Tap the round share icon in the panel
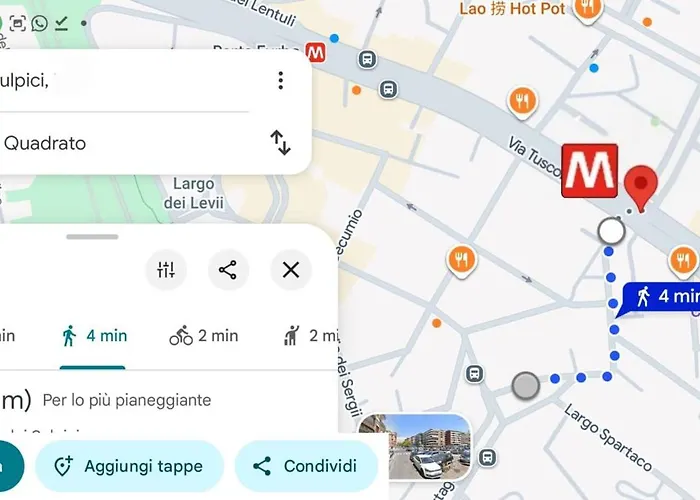700x500 pixels. (228, 270)
